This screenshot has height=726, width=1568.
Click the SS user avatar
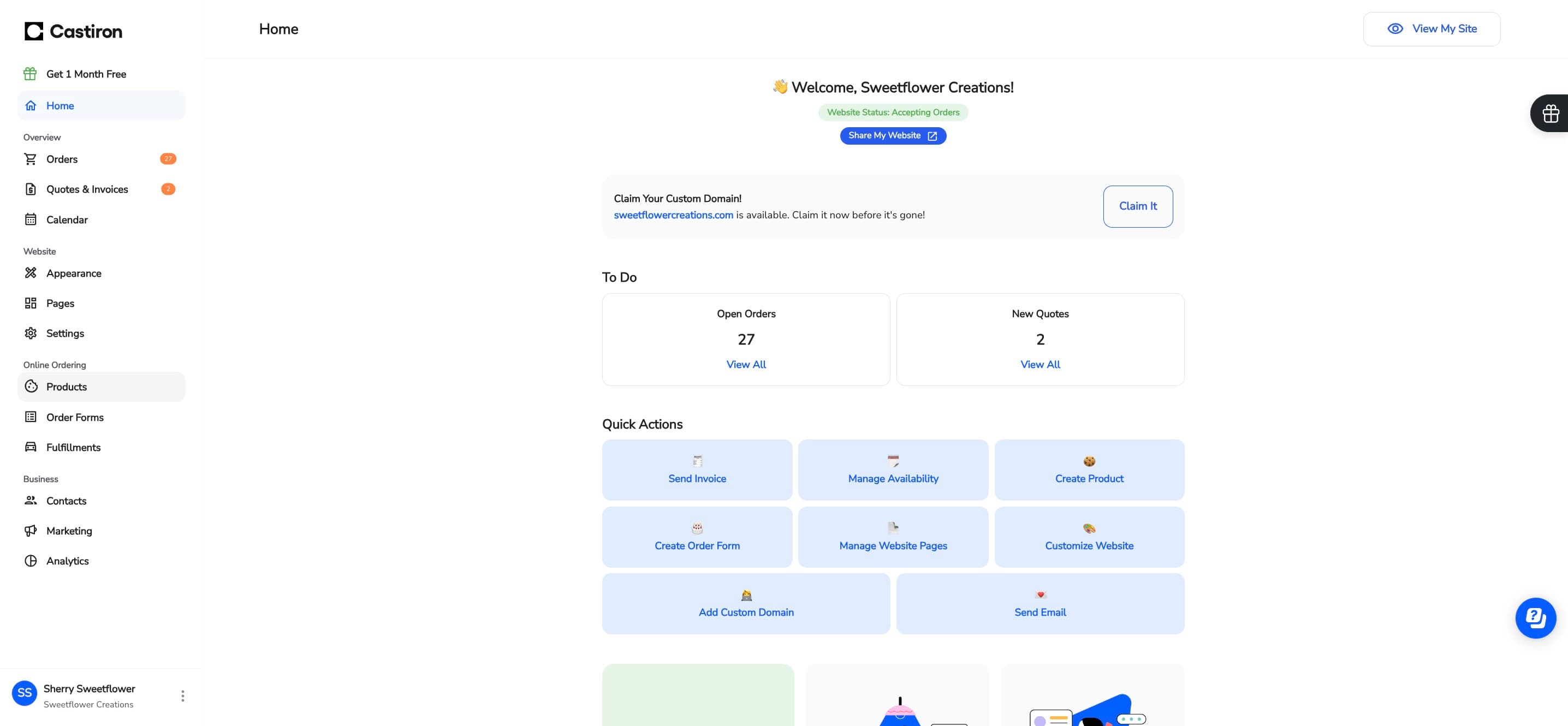(x=25, y=693)
